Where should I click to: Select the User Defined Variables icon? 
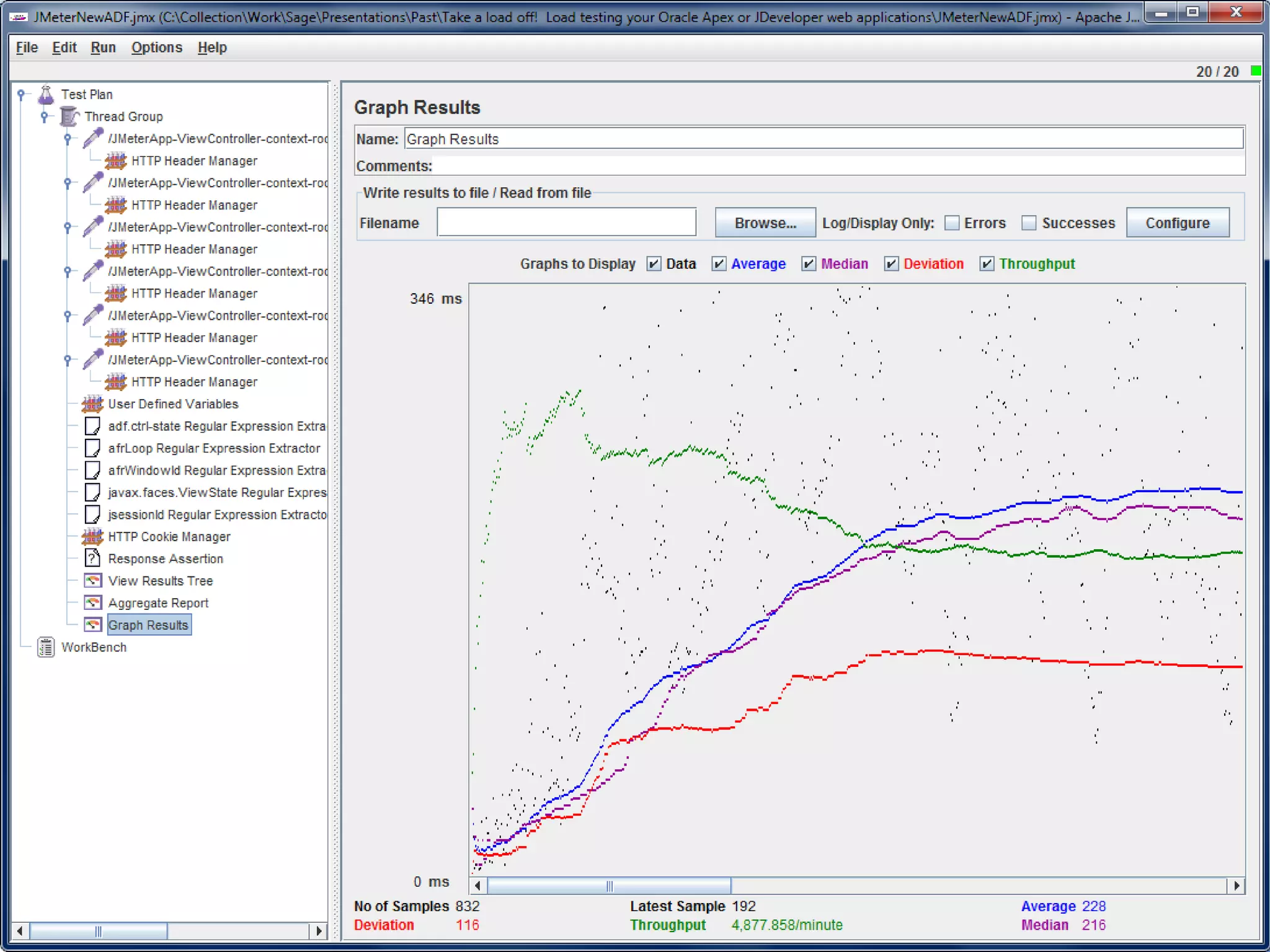[92, 404]
